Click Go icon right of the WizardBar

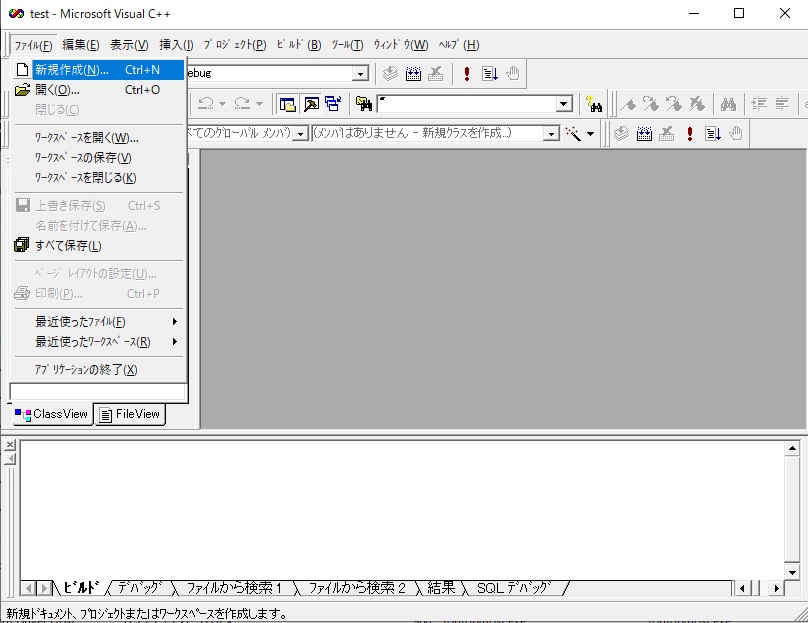(x=713, y=134)
